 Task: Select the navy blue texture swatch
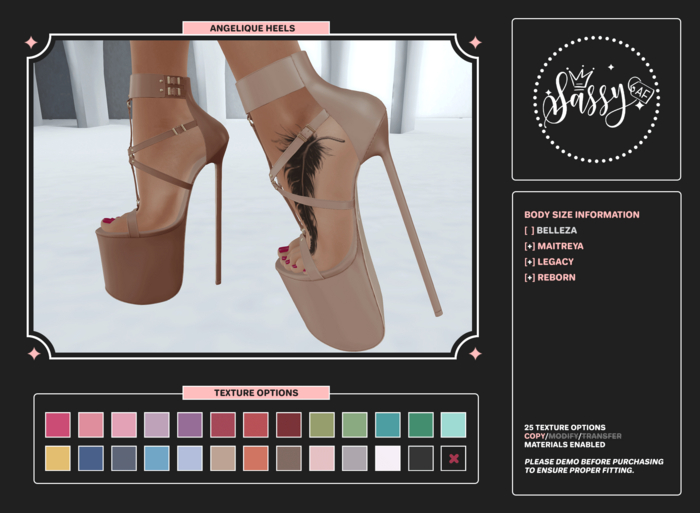[x=91, y=458]
